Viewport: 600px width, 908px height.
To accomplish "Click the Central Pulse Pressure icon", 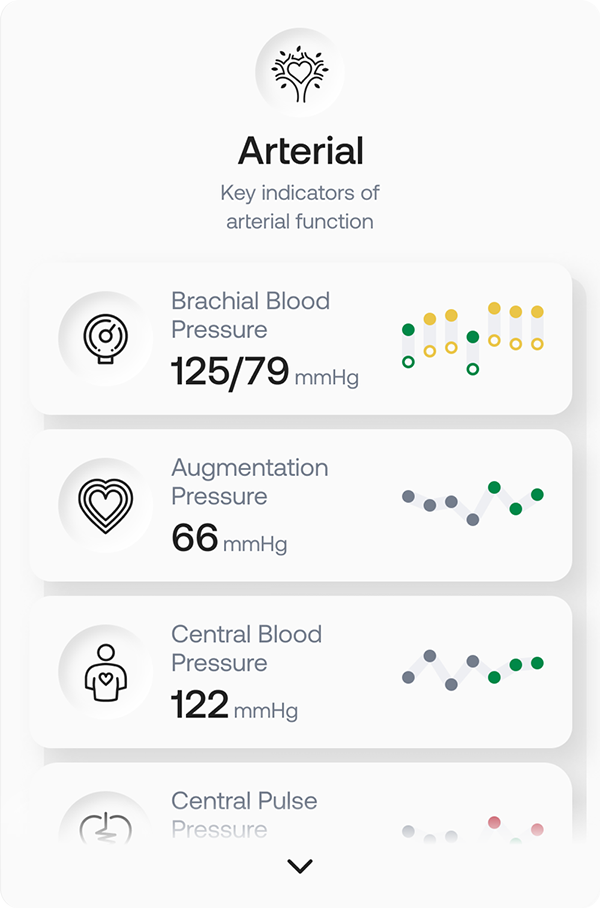I will click(x=105, y=828).
